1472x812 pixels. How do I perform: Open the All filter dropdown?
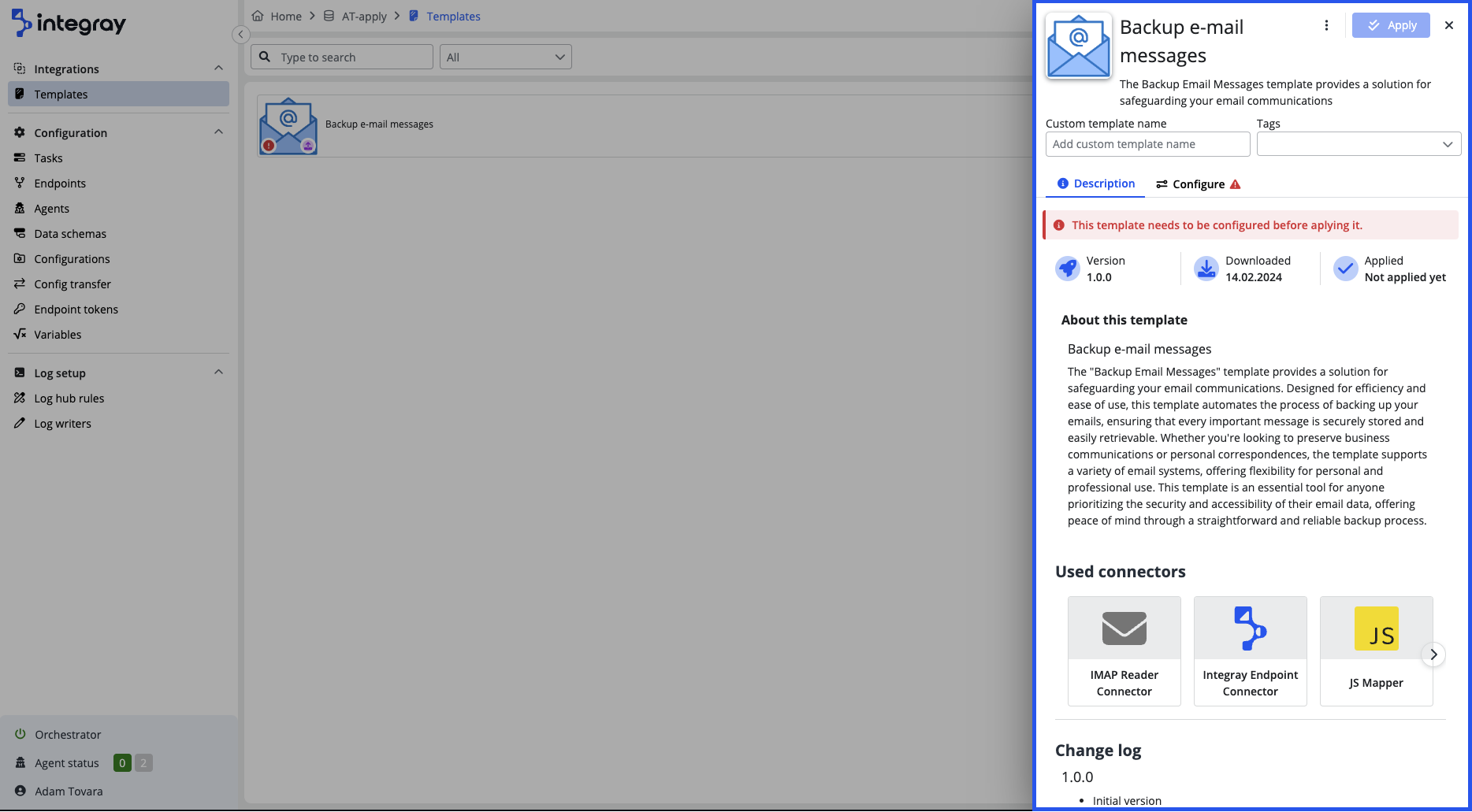(x=505, y=57)
